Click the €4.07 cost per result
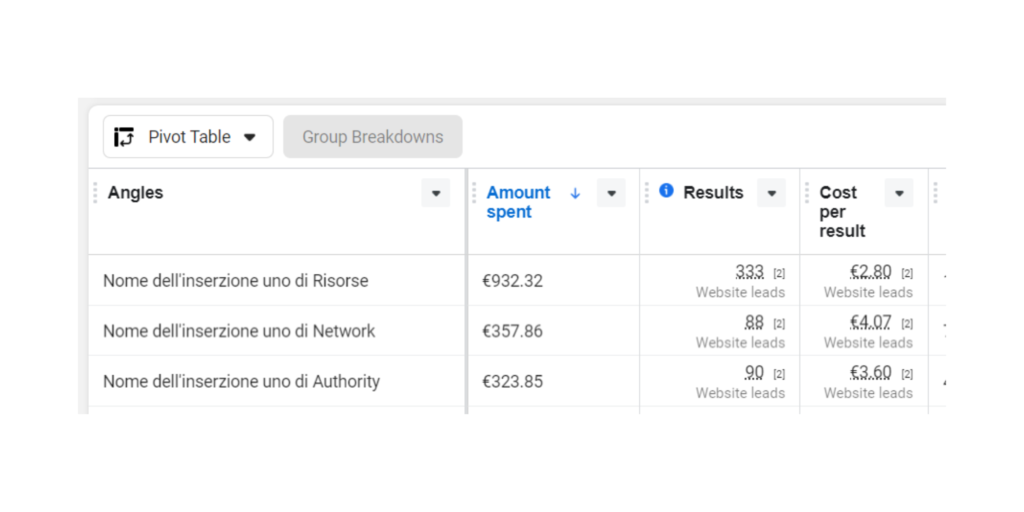 coord(870,322)
